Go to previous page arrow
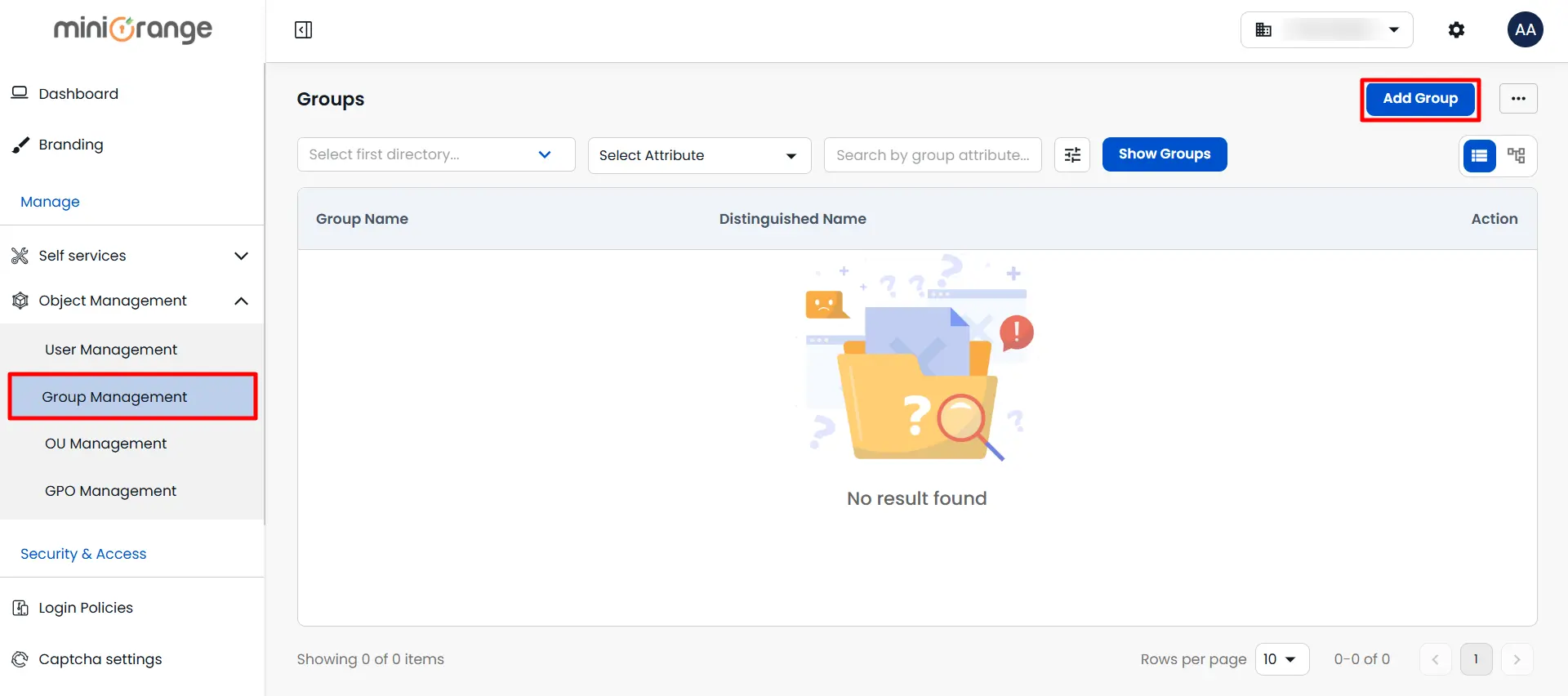Viewport: 1568px width, 696px height. coord(1435,659)
